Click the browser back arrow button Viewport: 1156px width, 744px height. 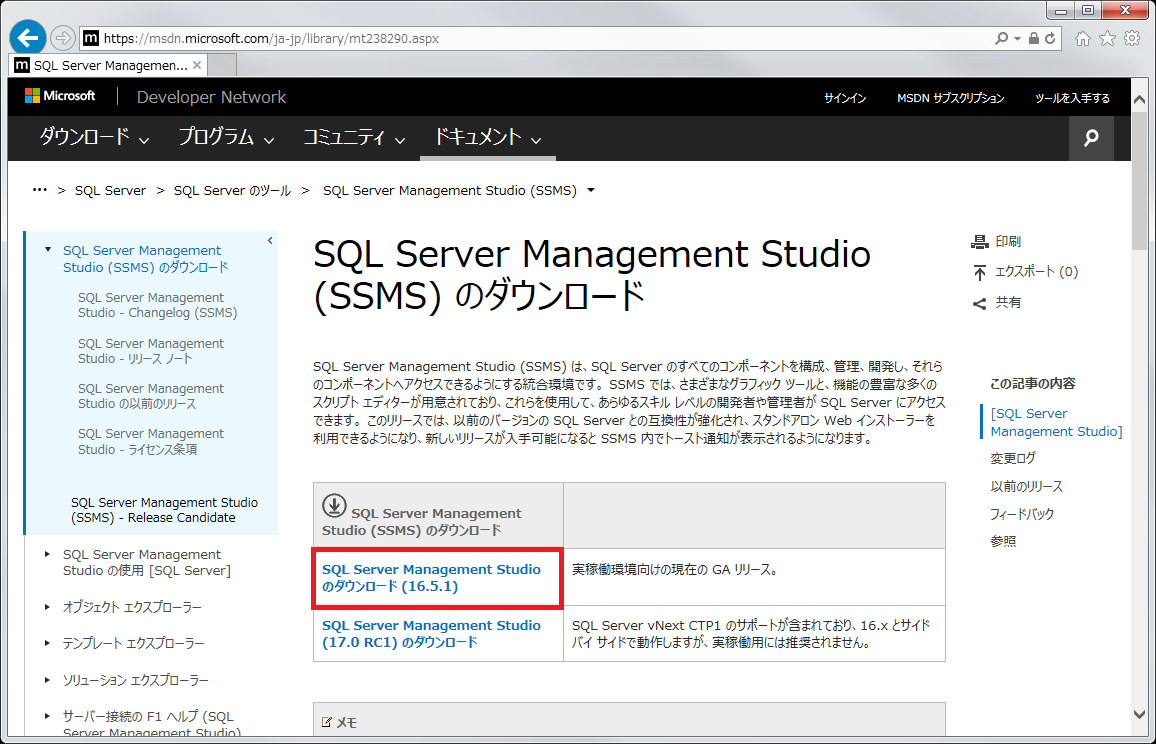pos(27,37)
